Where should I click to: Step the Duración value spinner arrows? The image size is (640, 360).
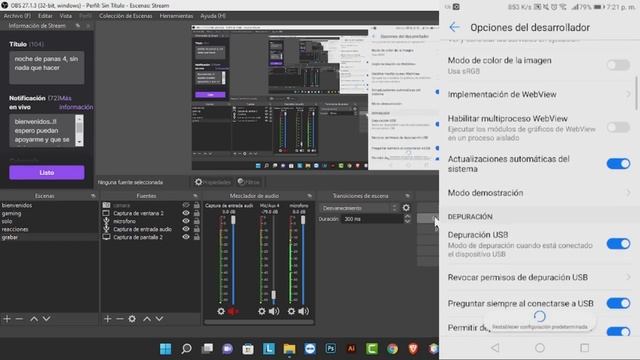(407, 219)
